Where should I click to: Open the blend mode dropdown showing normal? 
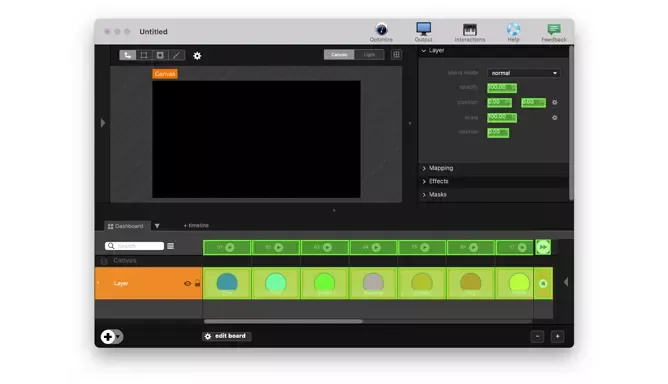click(524, 73)
